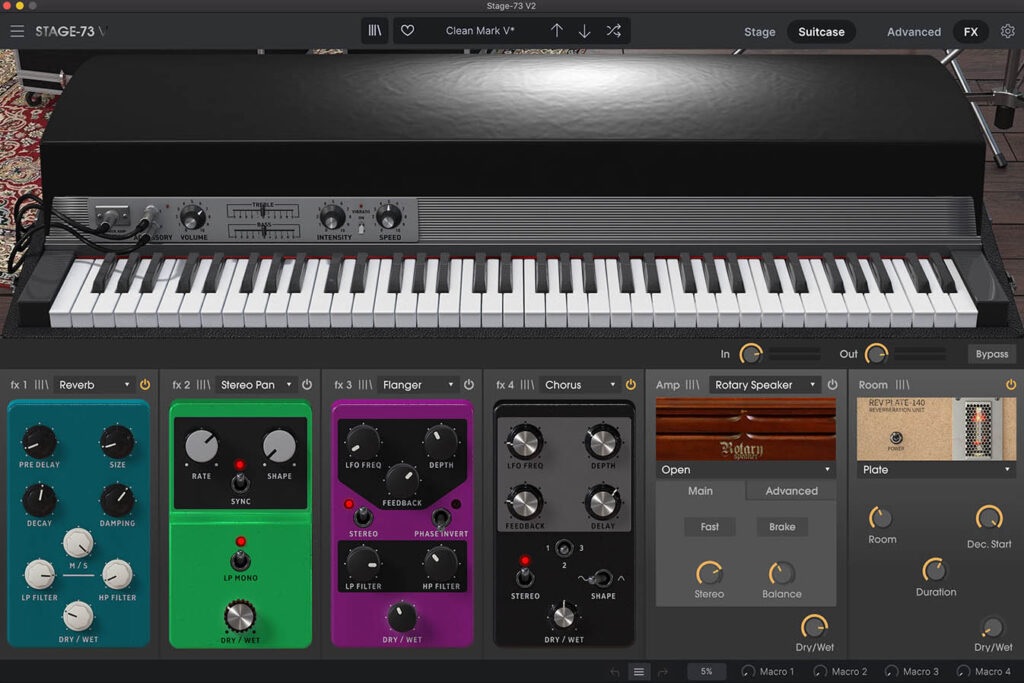
Task: Click the rotary Fast button
Action: pos(709,526)
